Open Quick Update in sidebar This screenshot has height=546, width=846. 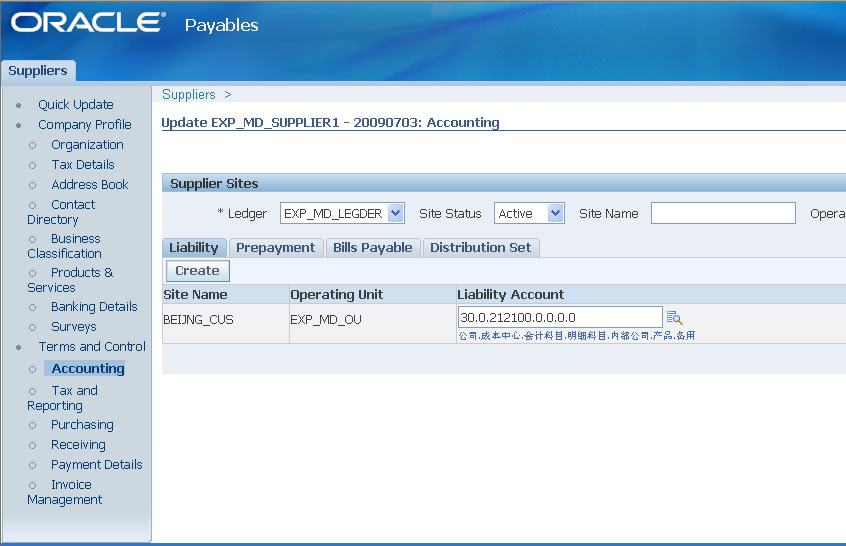(76, 105)
